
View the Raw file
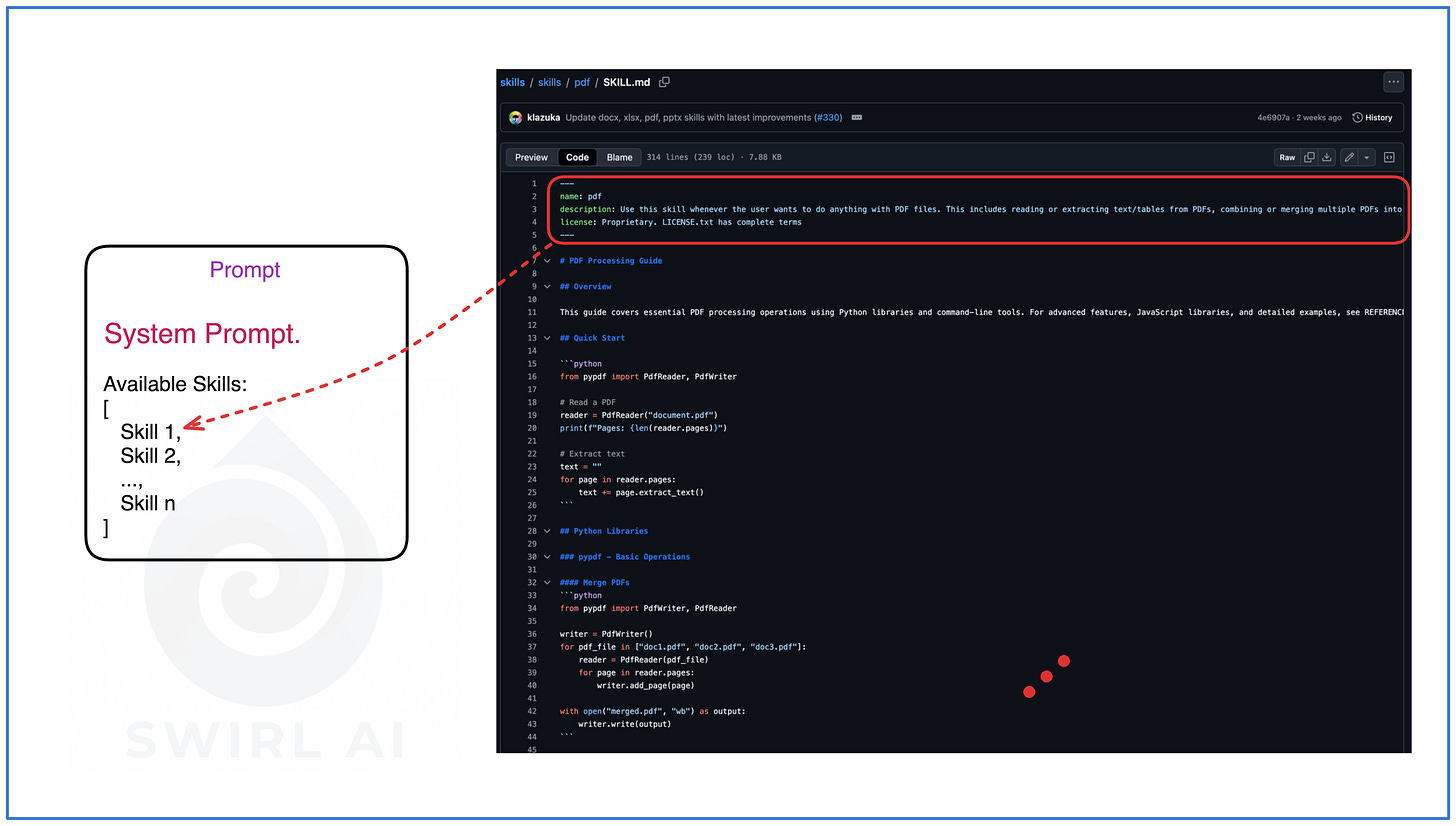(x=1287, y=157)
